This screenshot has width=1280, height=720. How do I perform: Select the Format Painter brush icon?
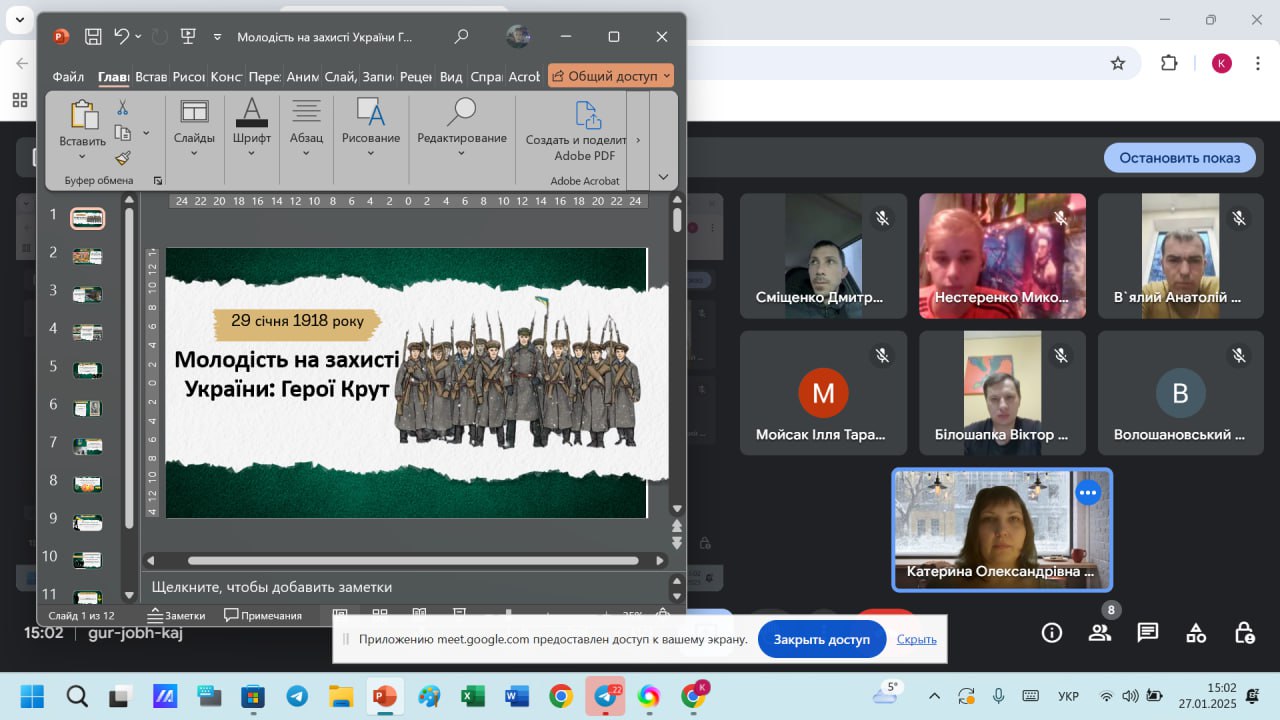click(123, 158)
